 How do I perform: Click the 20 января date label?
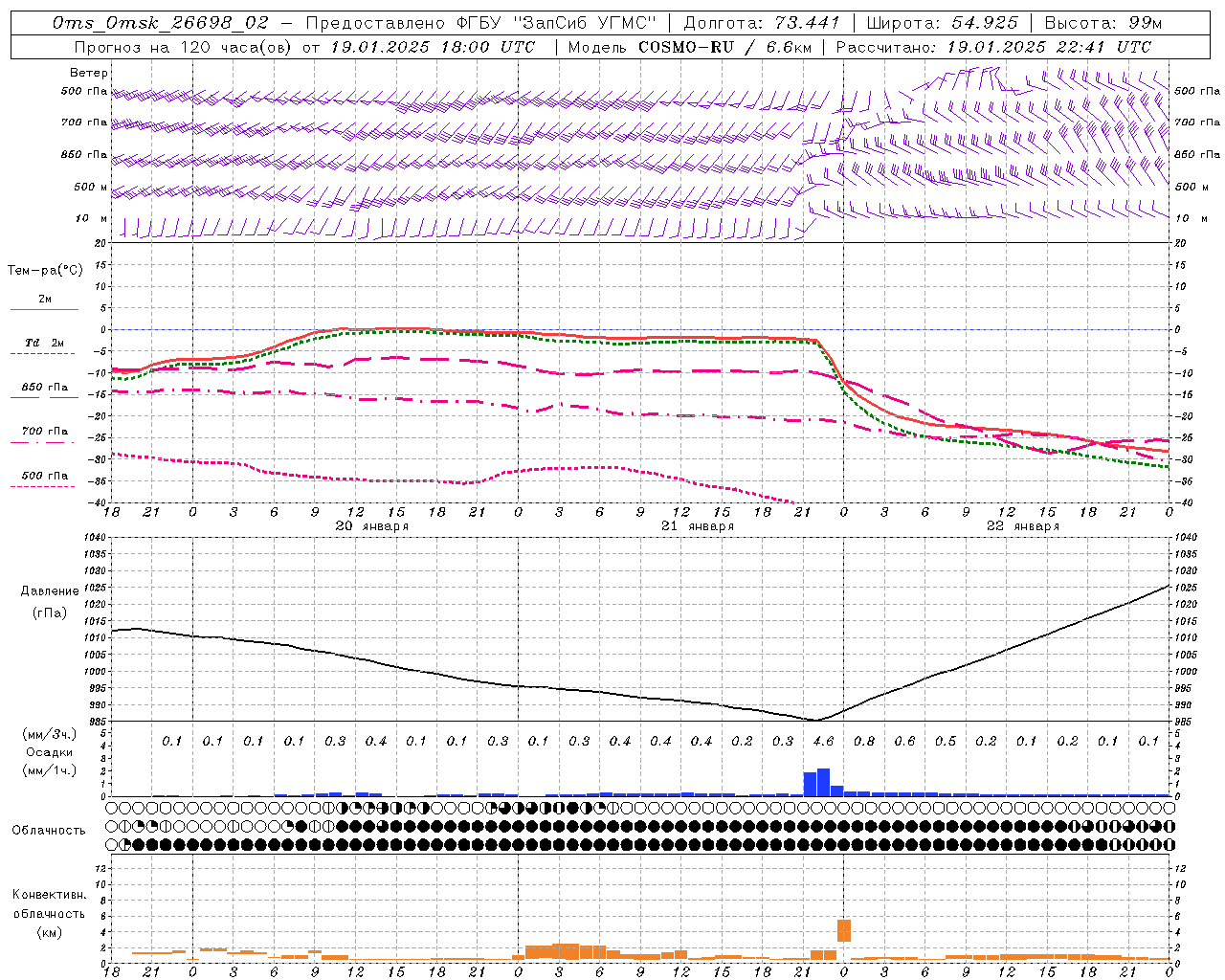[371, 526]
